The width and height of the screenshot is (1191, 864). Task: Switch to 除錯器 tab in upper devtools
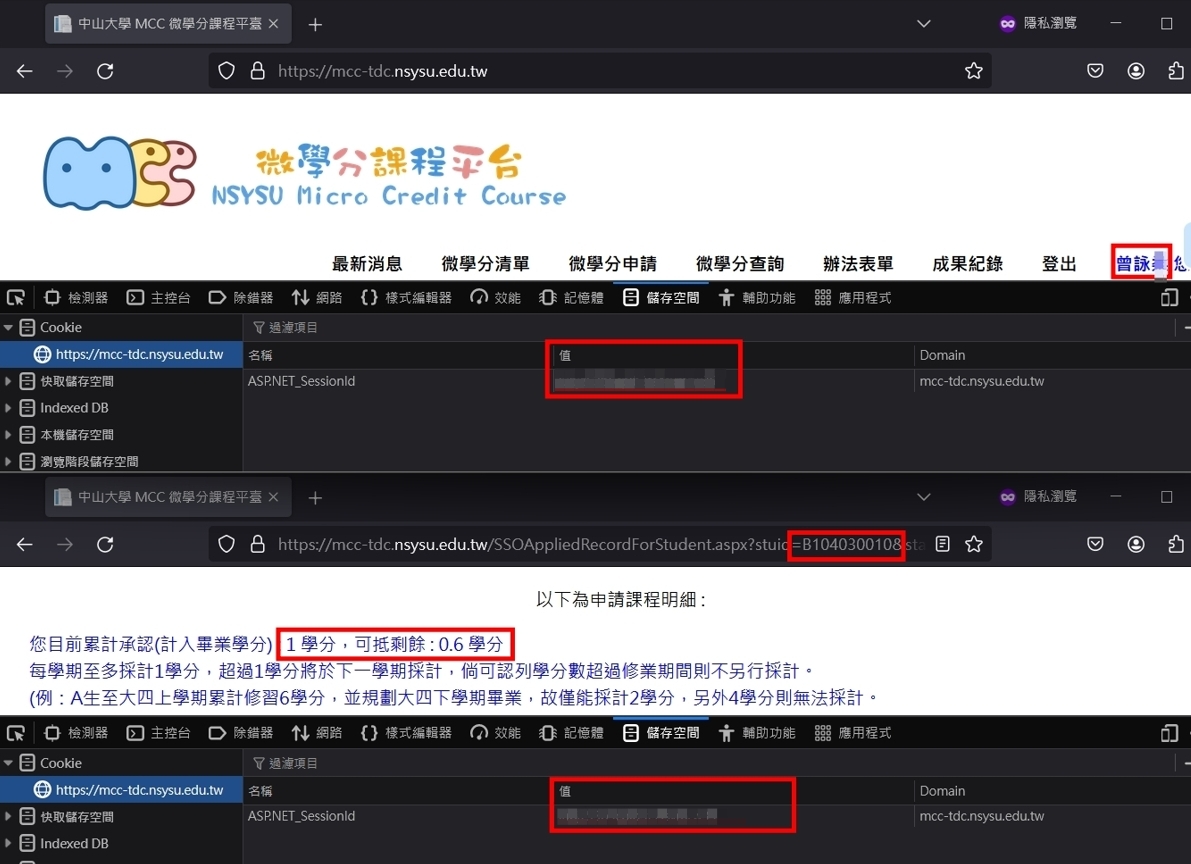pyautogui.click(x=241, y=297)
